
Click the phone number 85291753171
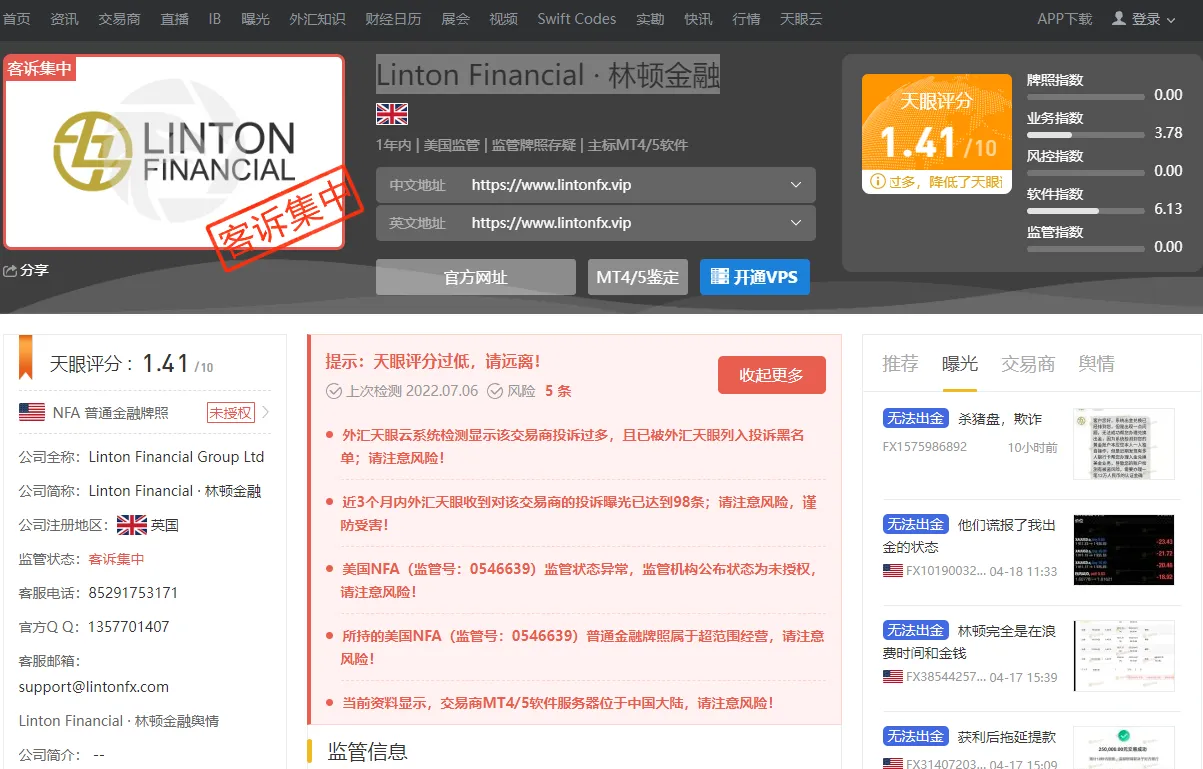[133, 593]
